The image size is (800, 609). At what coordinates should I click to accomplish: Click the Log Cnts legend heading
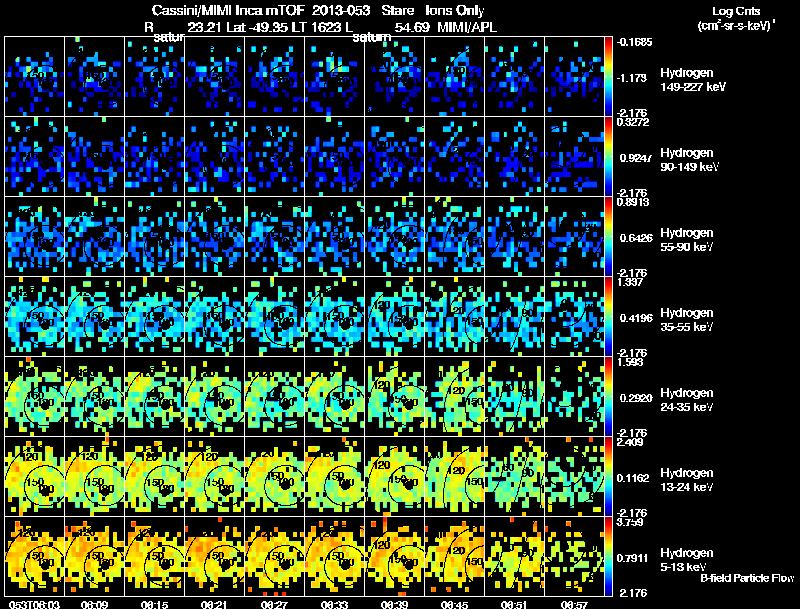click(736, 11)
